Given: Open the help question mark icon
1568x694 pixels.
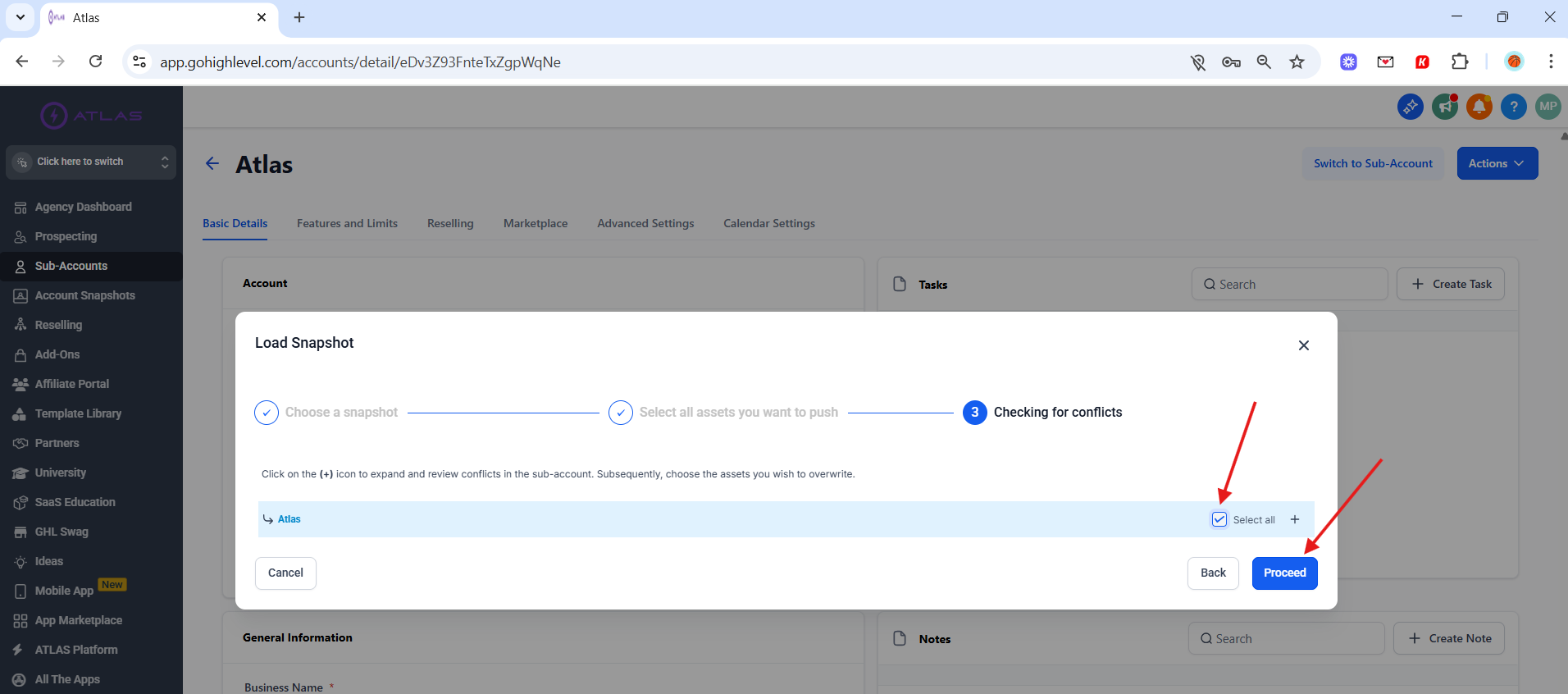Looking at the screenshot, I should pyautogui.click(x=1514, y=107).
